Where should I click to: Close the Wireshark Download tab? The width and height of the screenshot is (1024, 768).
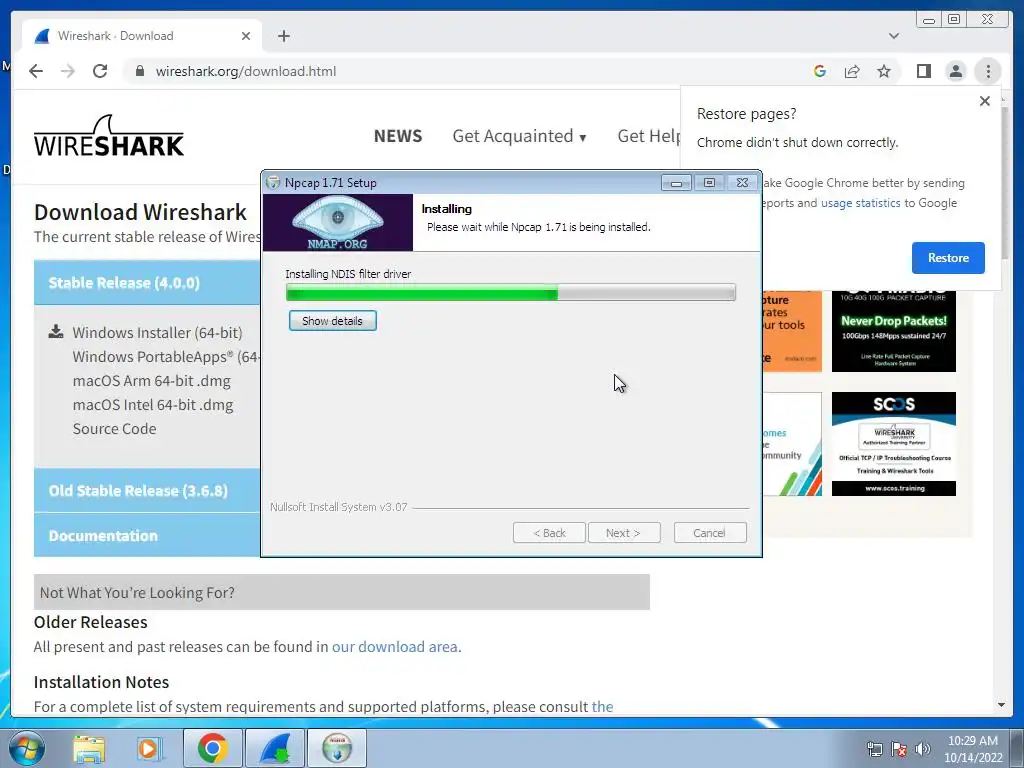246,36
